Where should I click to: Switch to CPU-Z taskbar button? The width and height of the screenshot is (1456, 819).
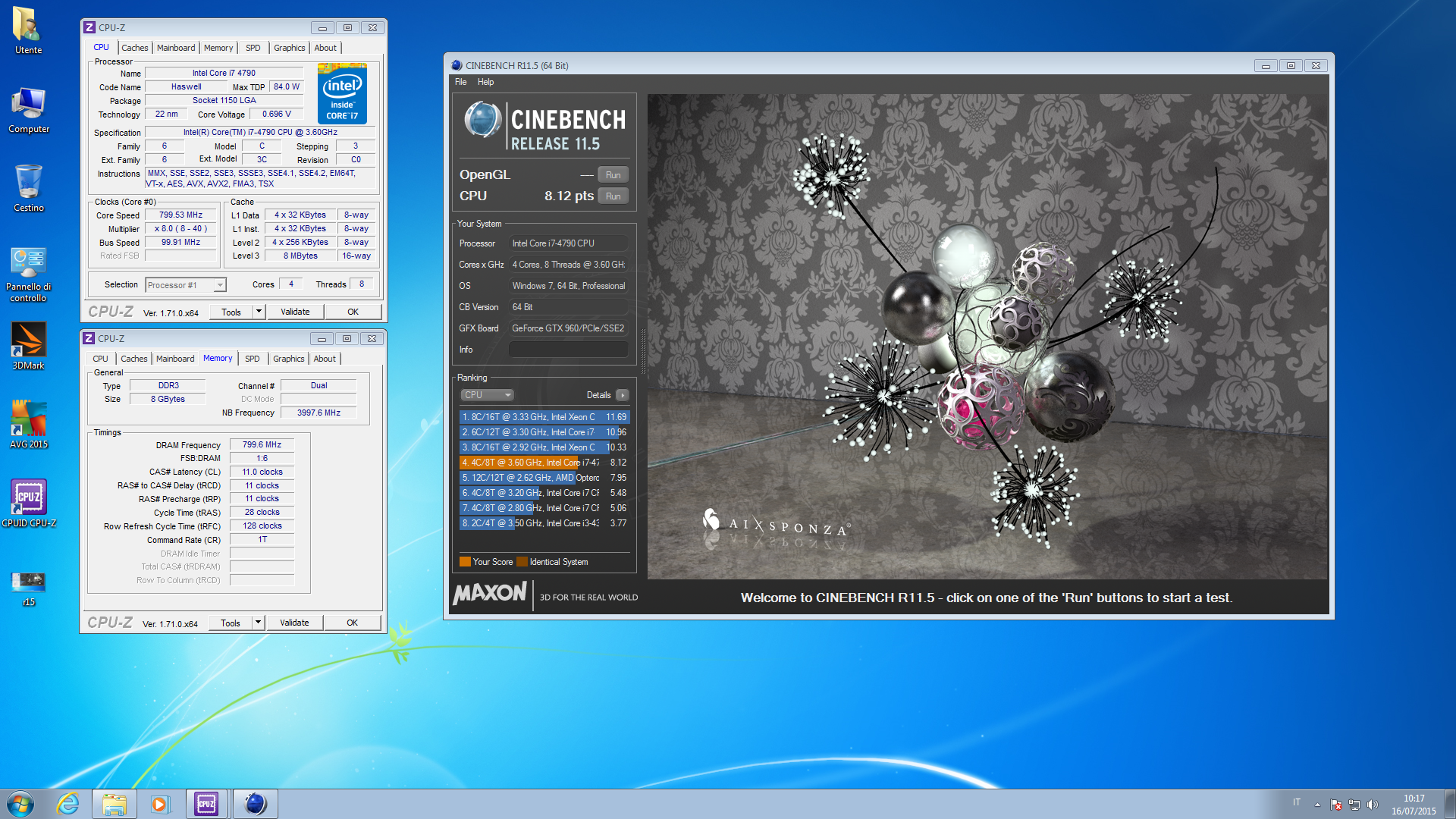(206, 804)
